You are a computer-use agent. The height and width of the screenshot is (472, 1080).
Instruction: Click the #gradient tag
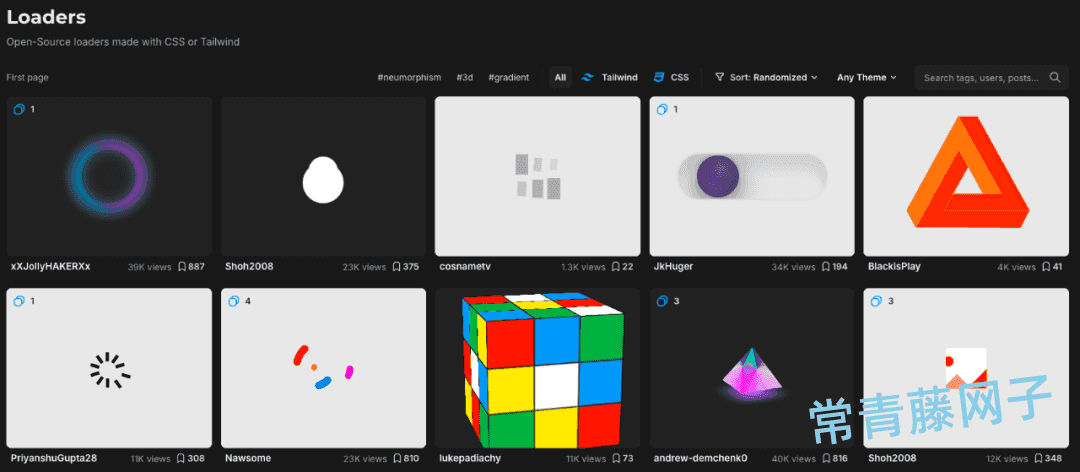point(509,77)
